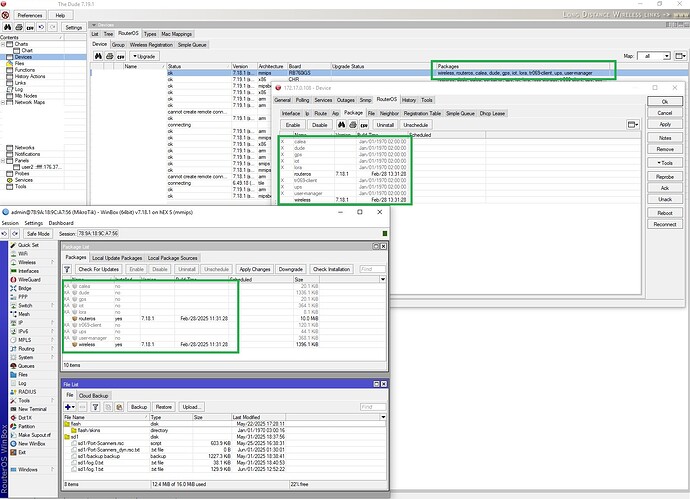This screenshot has height=499, width=690.
Task: Click the Find field in Package List
Action: (371, 269)
